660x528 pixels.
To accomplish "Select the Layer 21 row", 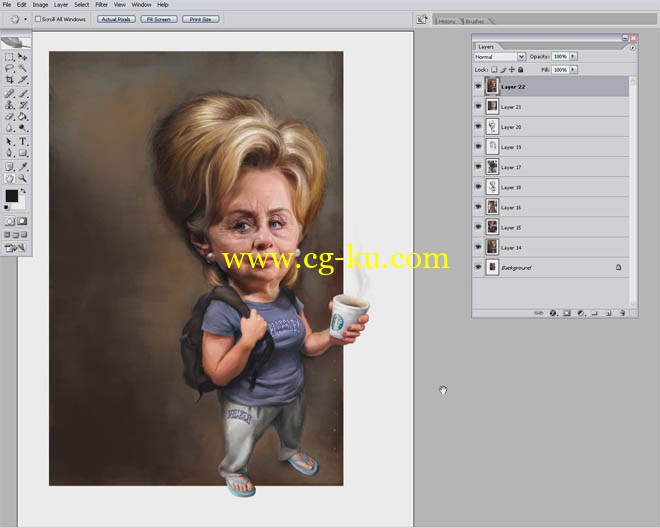I will 551,107.
